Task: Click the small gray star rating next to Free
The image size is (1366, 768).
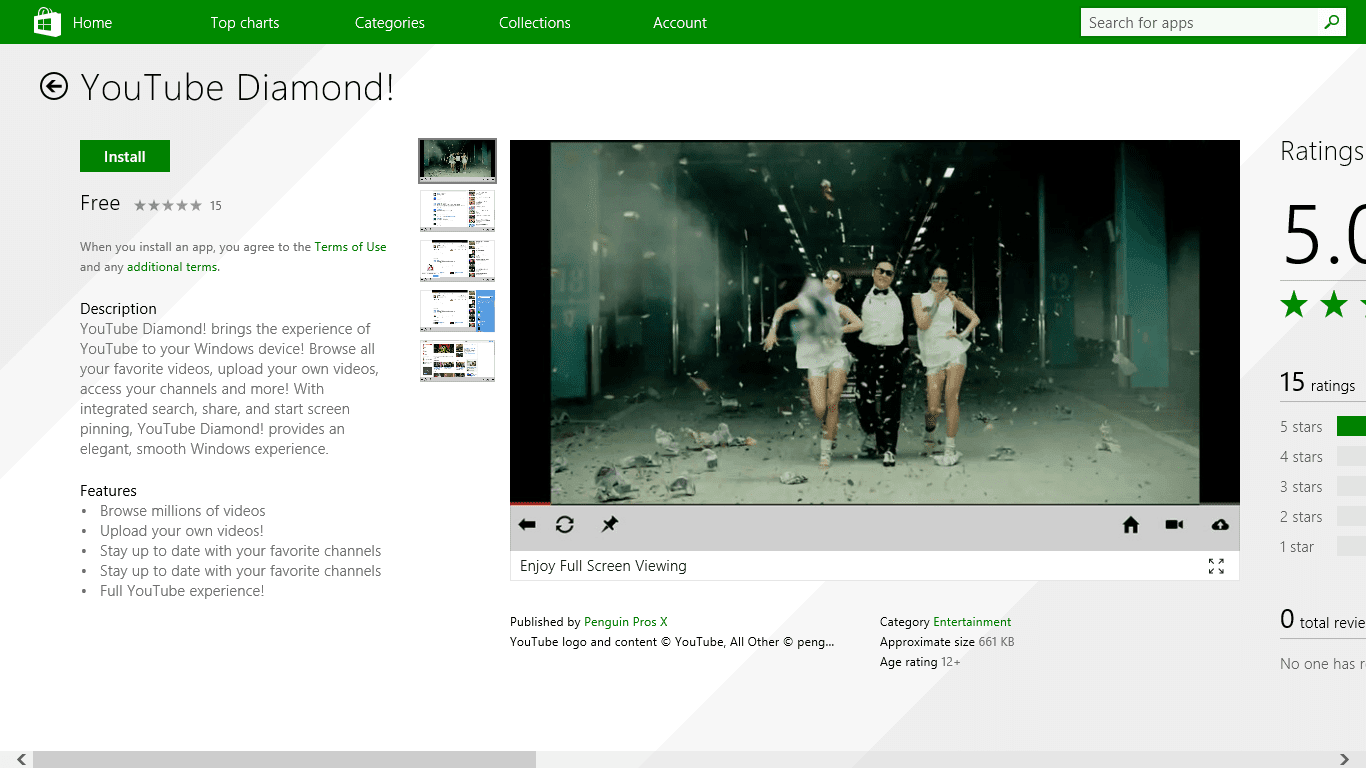Action: tap(168, 205)
